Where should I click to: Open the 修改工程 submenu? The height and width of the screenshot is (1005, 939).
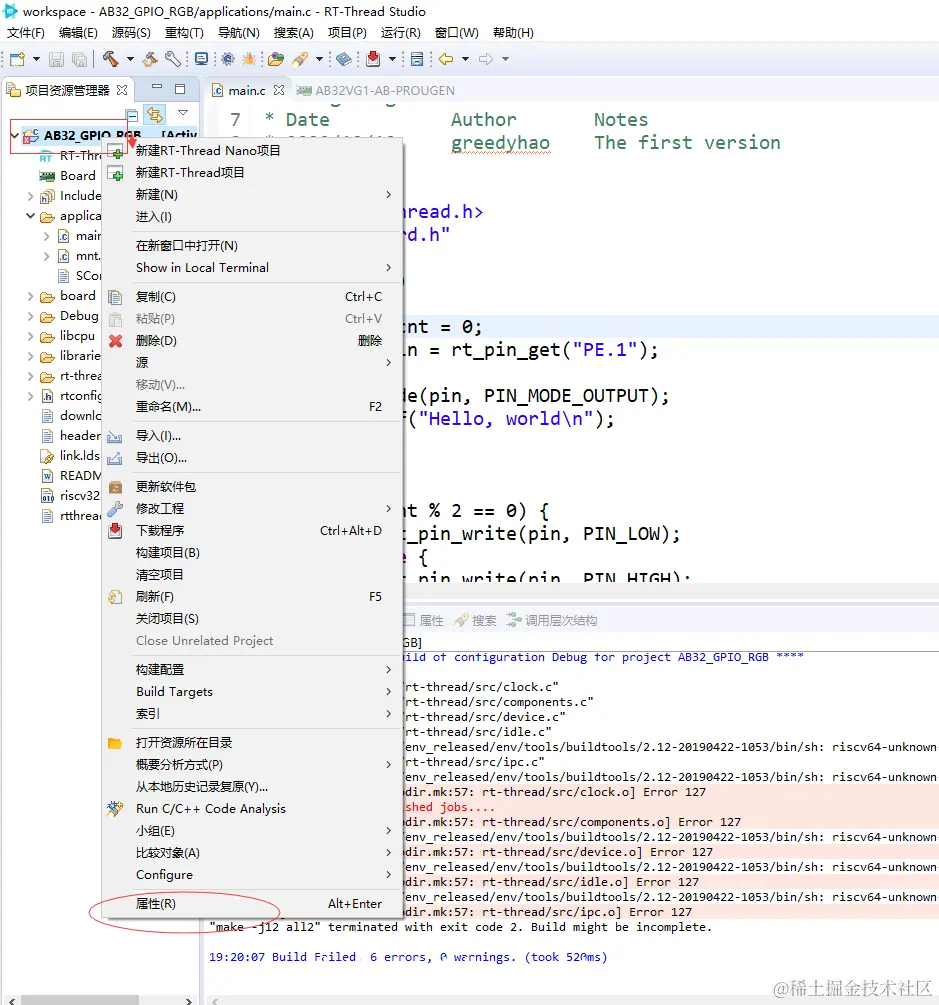tap(253, 509)
